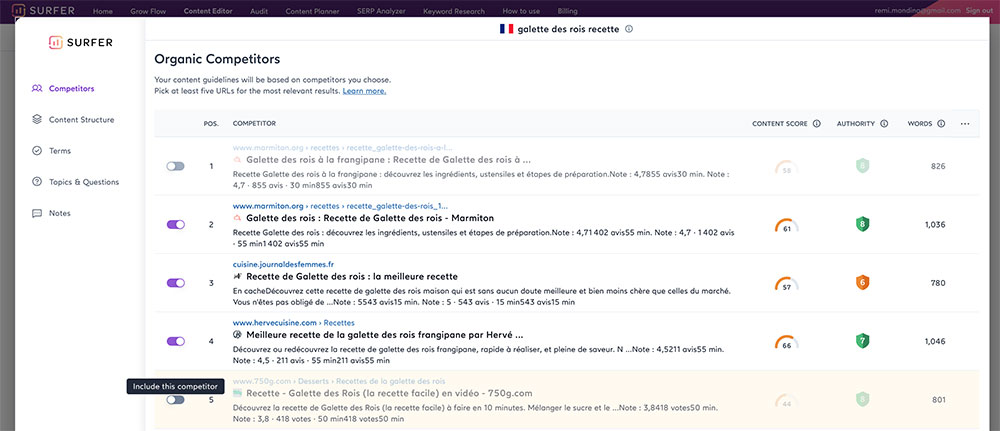Click the Content Structure layers icon
The width and height of the screenshot is (1000, 431).
coord(37,119)
